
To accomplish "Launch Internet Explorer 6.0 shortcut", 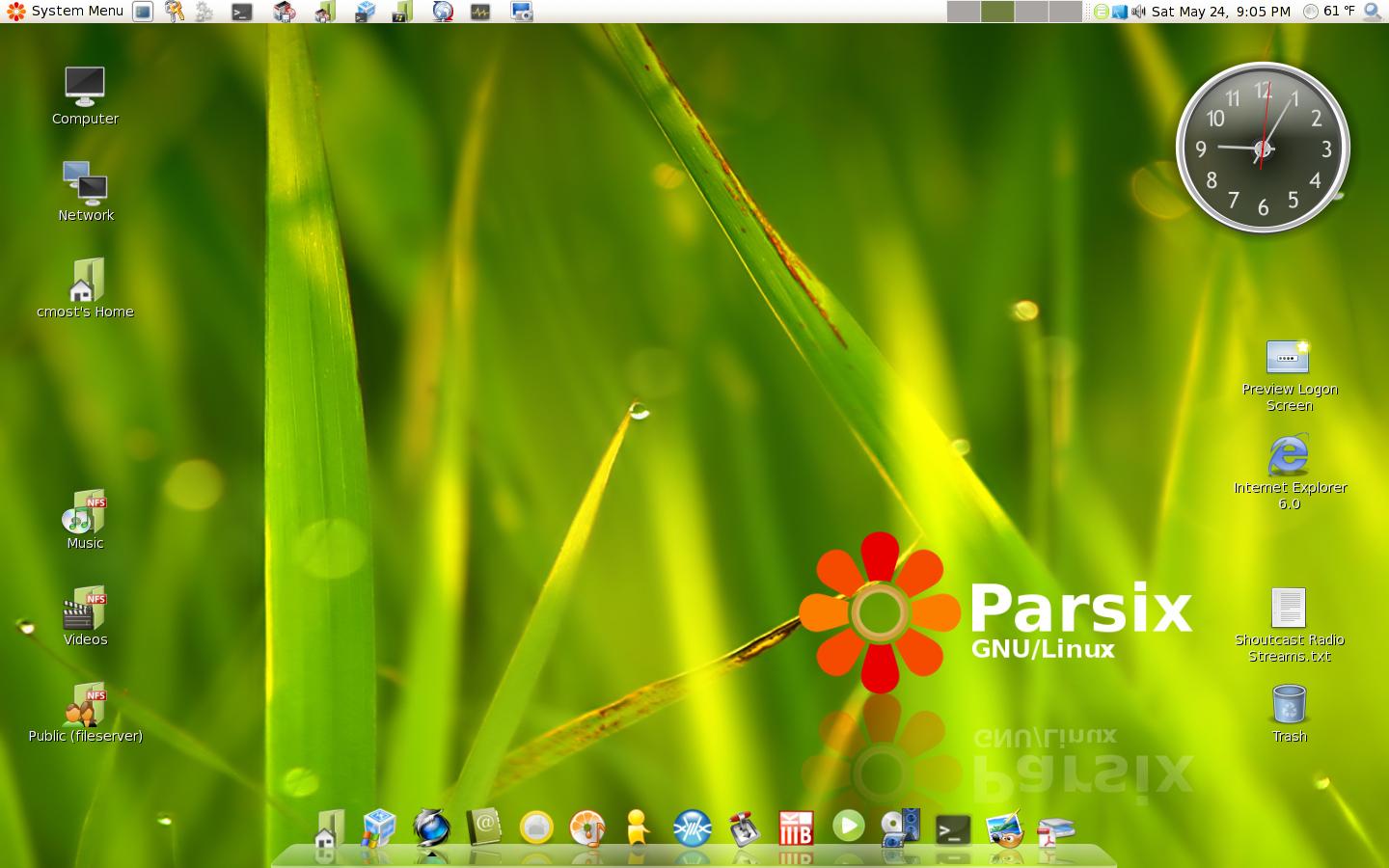I will tap(1289, 473).
